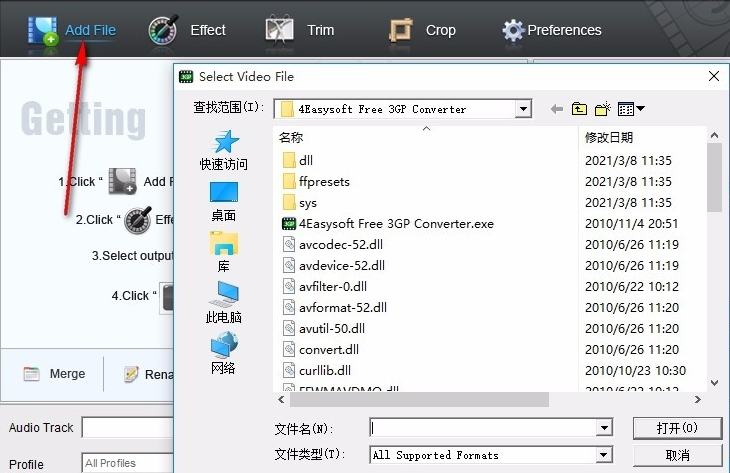Select avutil-50.dll file
730x473 pixels.
tap(324, 328)
